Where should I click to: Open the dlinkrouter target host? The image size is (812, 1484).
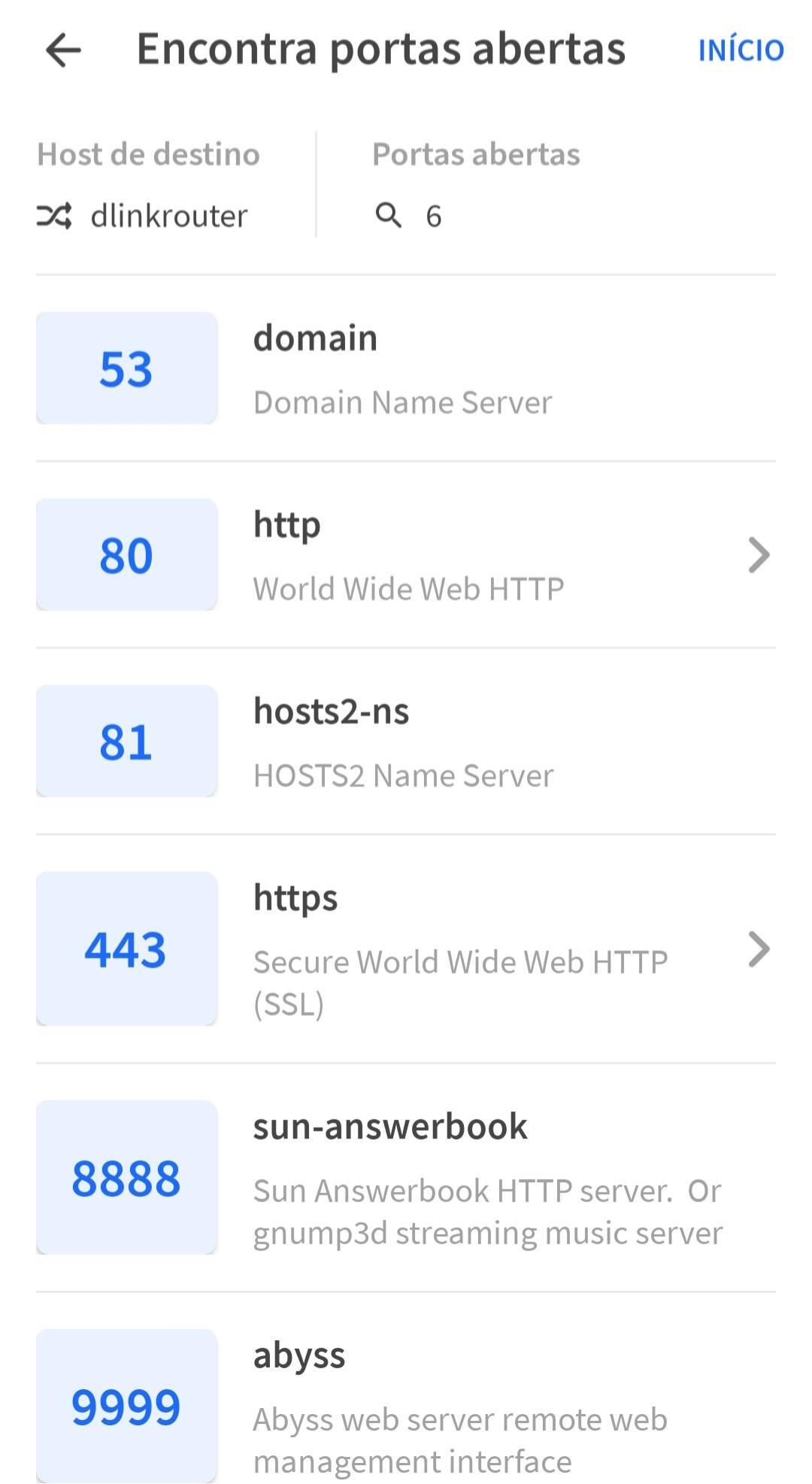(168, 217)
